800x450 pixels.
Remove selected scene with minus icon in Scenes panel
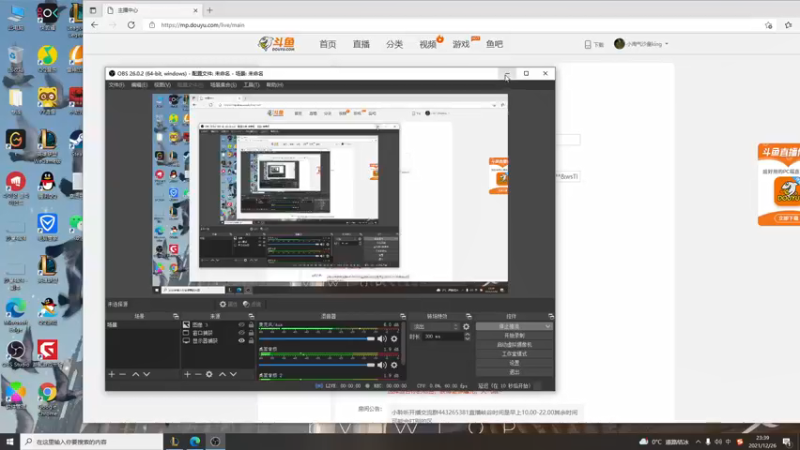pyautogui.click(x=122, y=374)
